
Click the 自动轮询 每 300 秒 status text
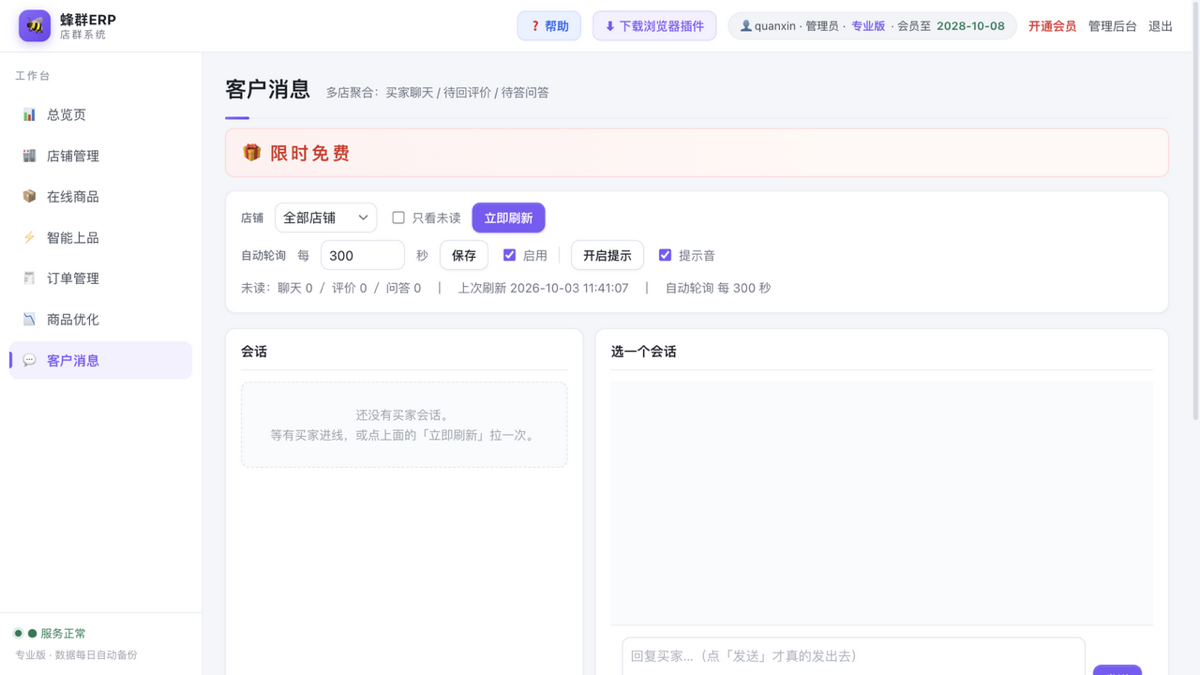[x=718, y=288]
